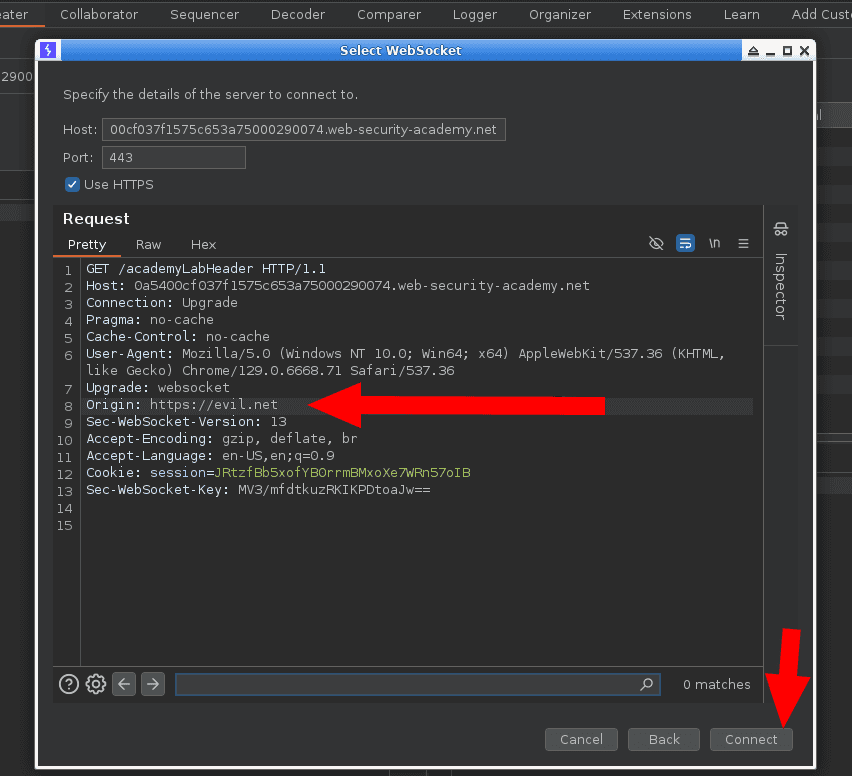Screen dimensions: 852x776
Task: Click the help question mark icon
Action: point(68,684)
